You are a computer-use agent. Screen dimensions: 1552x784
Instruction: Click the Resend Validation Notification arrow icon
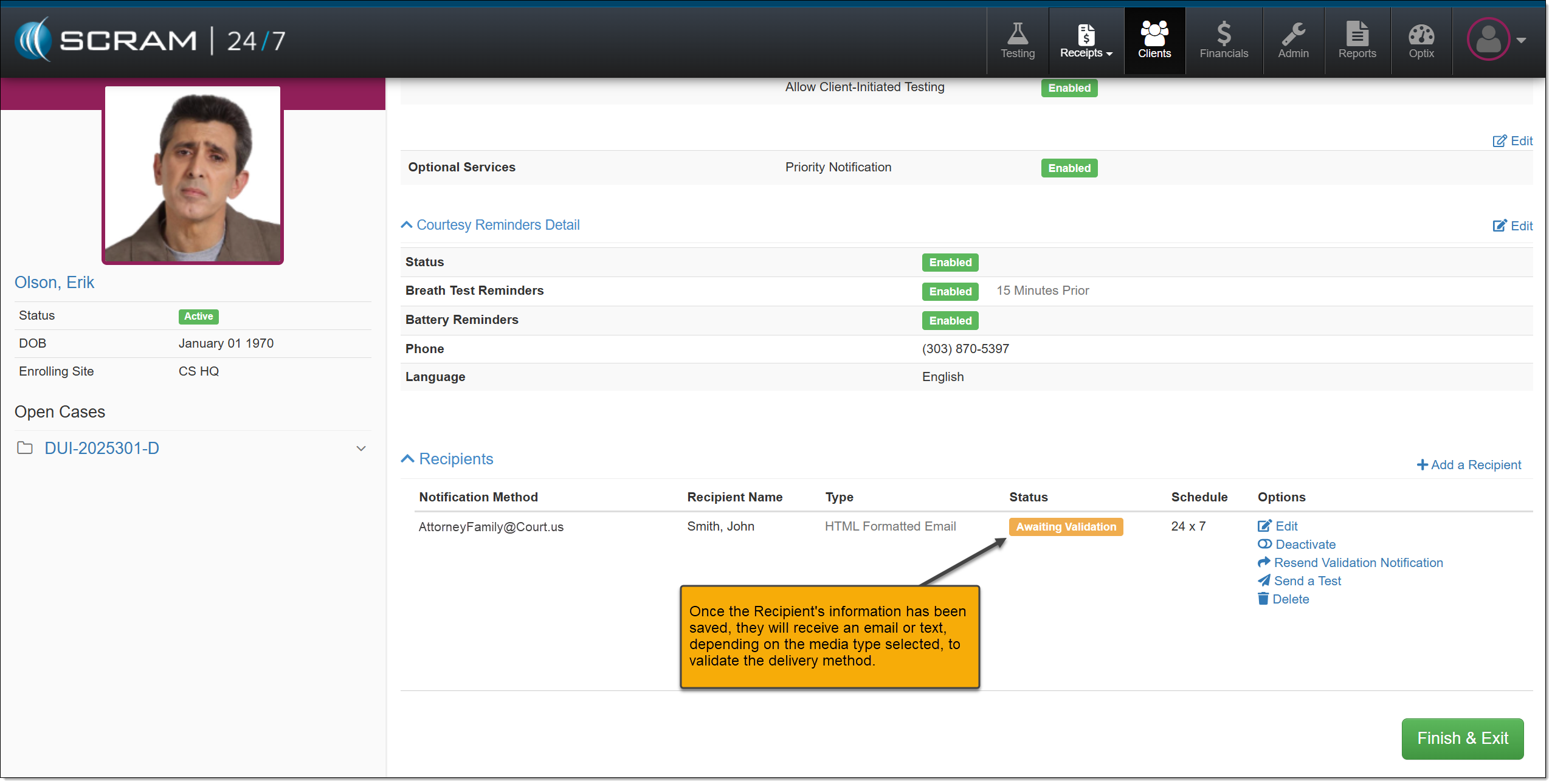1264,563
